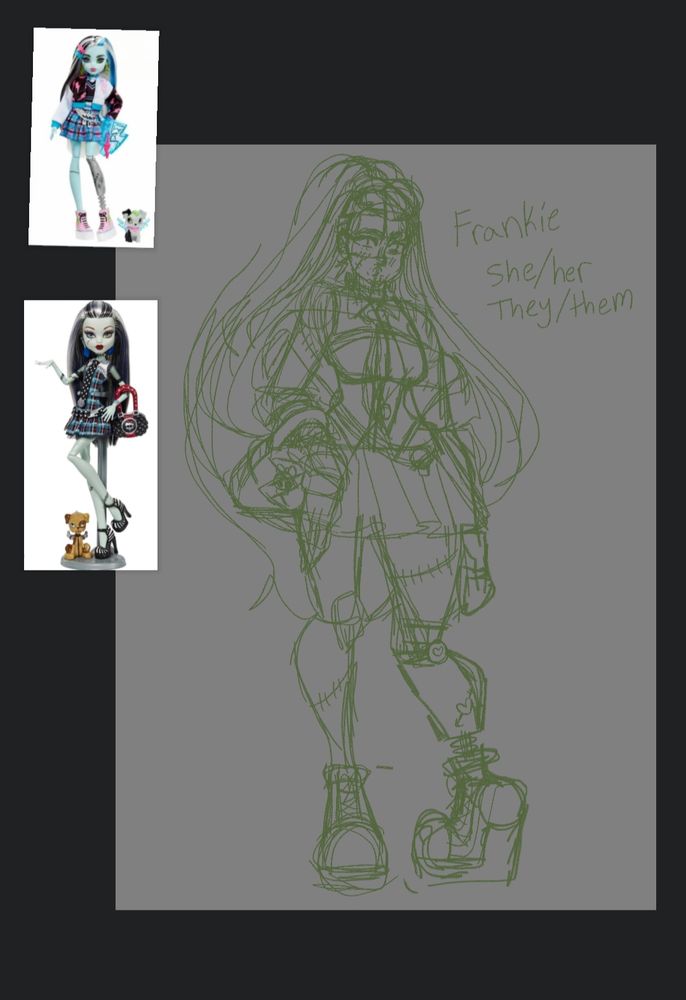Click the green sketch figure on canvas
The image size is (686, 1000).
[362, 523]
